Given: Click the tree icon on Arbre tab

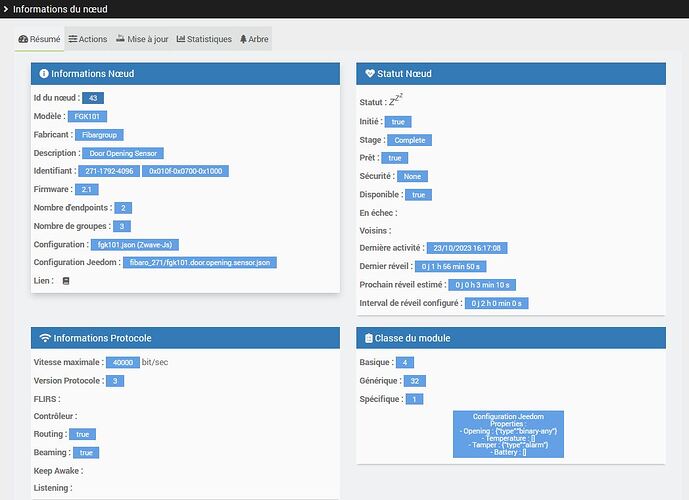Looking at the screenshot, I should pos(243,39).
